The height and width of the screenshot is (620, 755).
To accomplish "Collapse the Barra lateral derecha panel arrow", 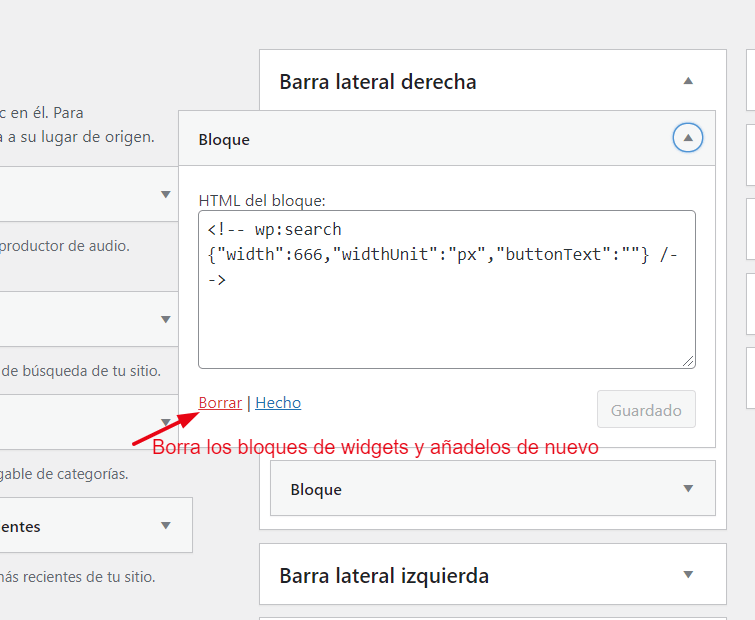I will tap(688, 81).
